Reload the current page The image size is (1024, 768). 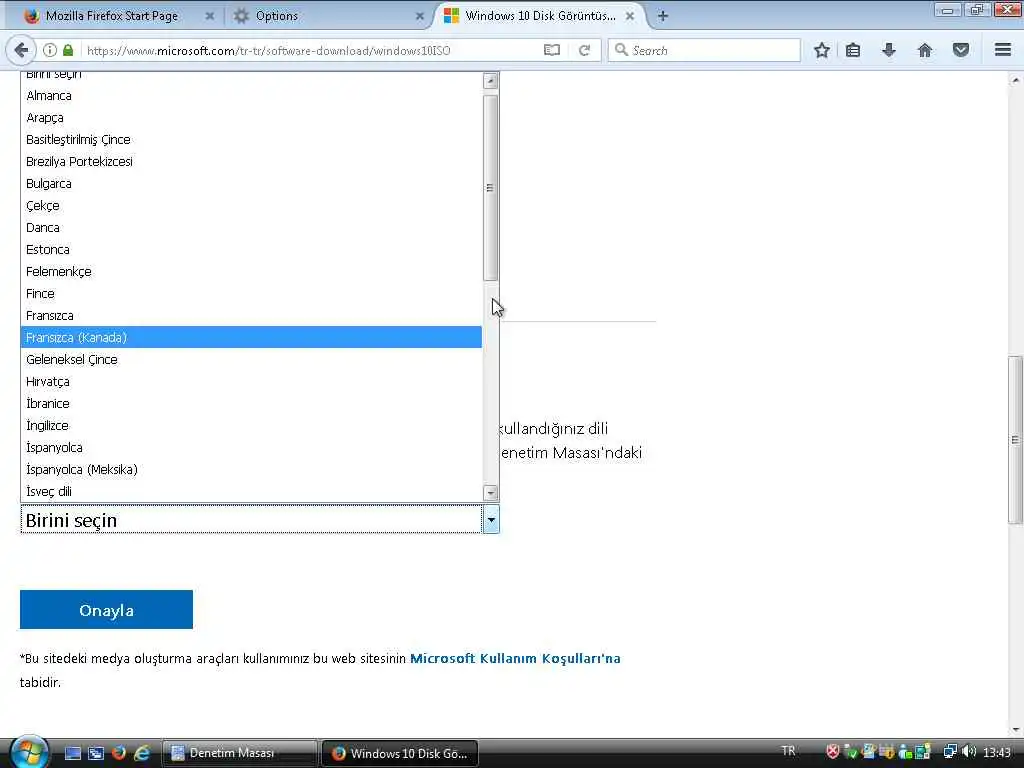coord(584,50)
